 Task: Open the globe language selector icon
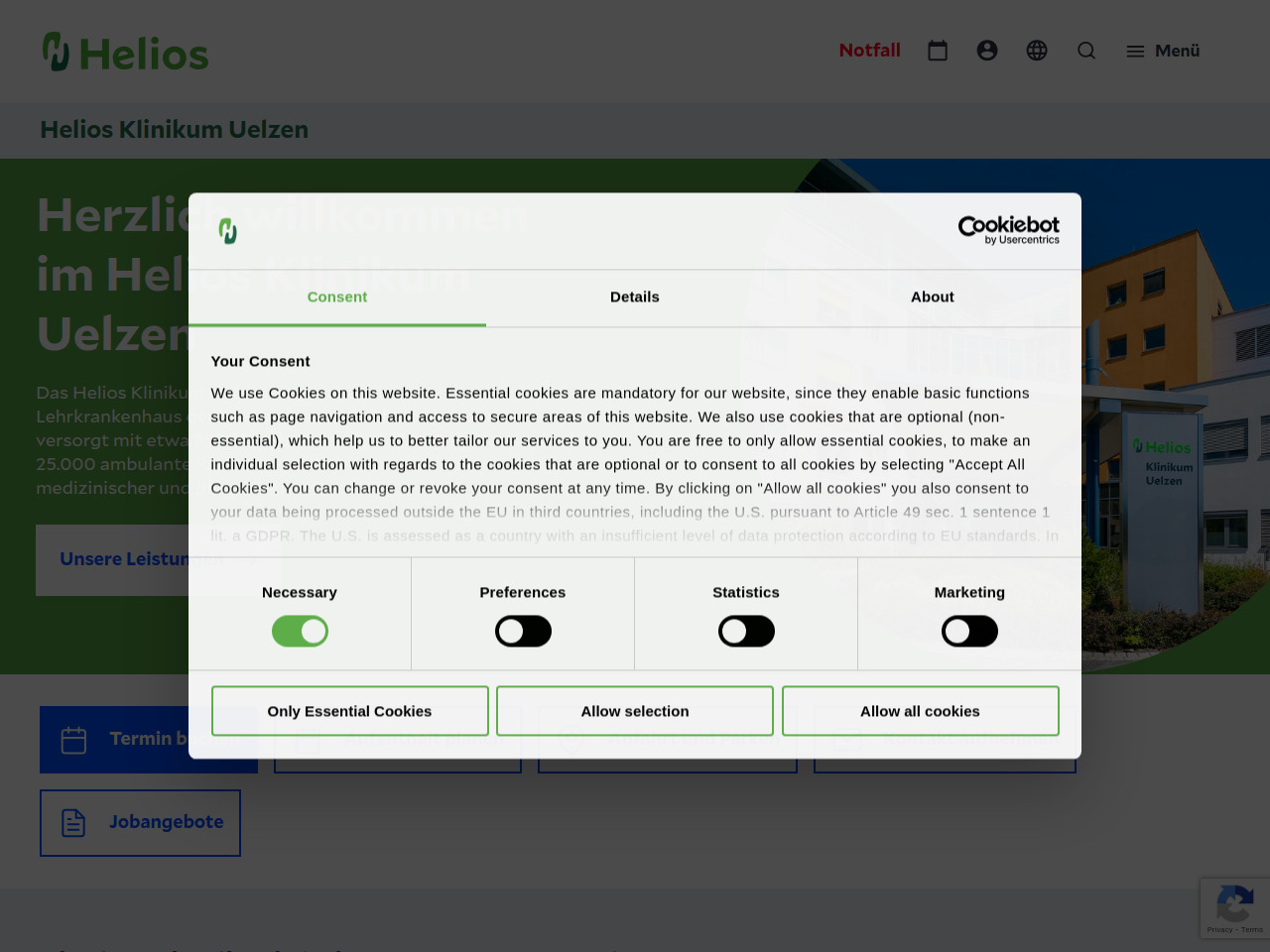tap(1037, 51)
